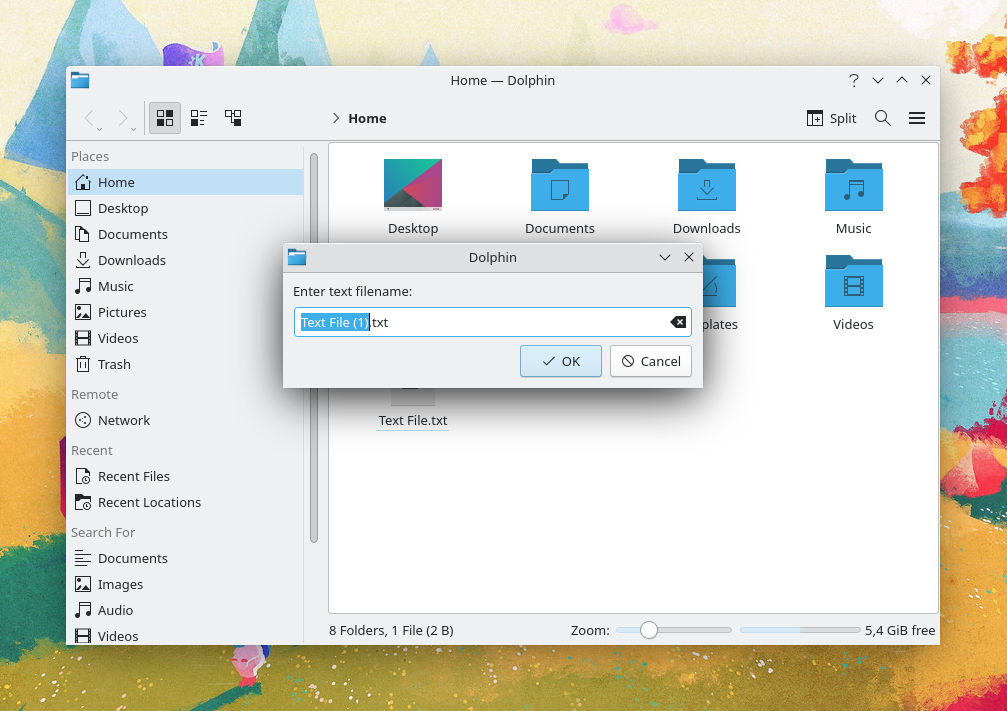Maximize the Dolphin main window

(902, 80)
